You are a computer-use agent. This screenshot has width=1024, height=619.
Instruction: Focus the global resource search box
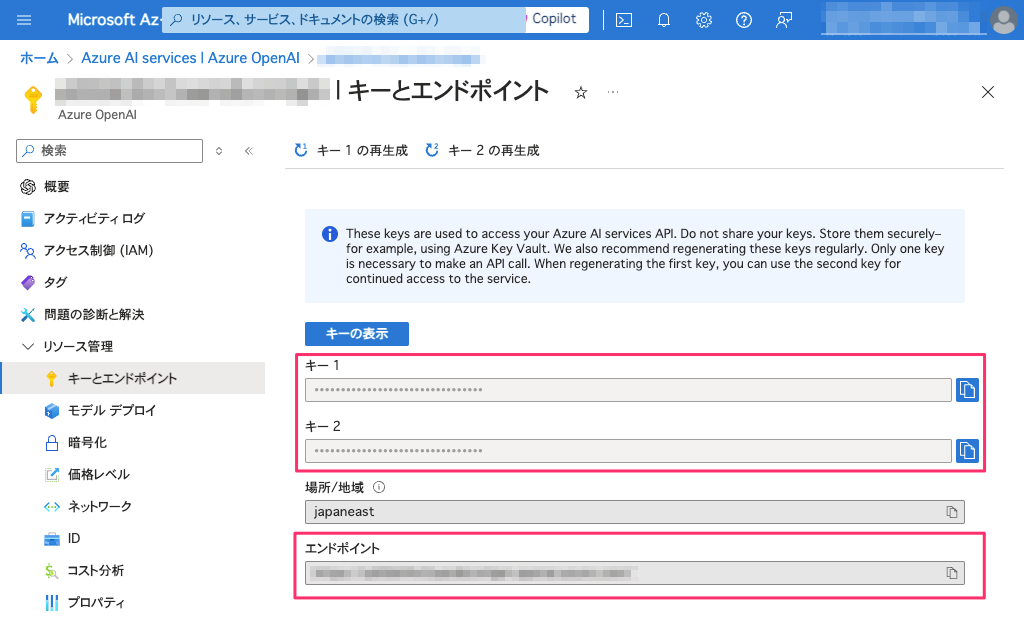(344, 20)
